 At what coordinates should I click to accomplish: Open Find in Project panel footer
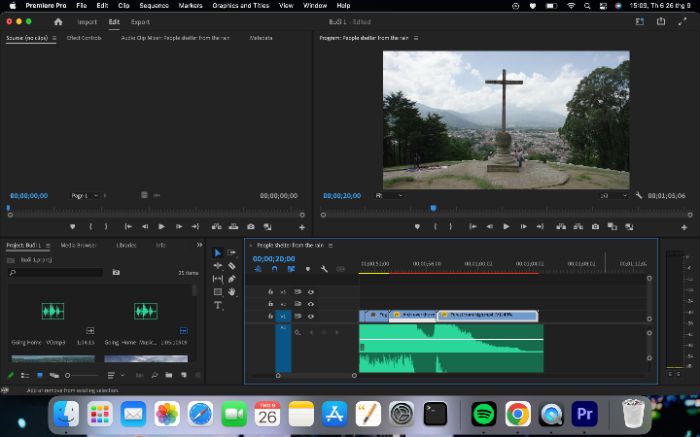pyautogui.click(x=154, y=375)
